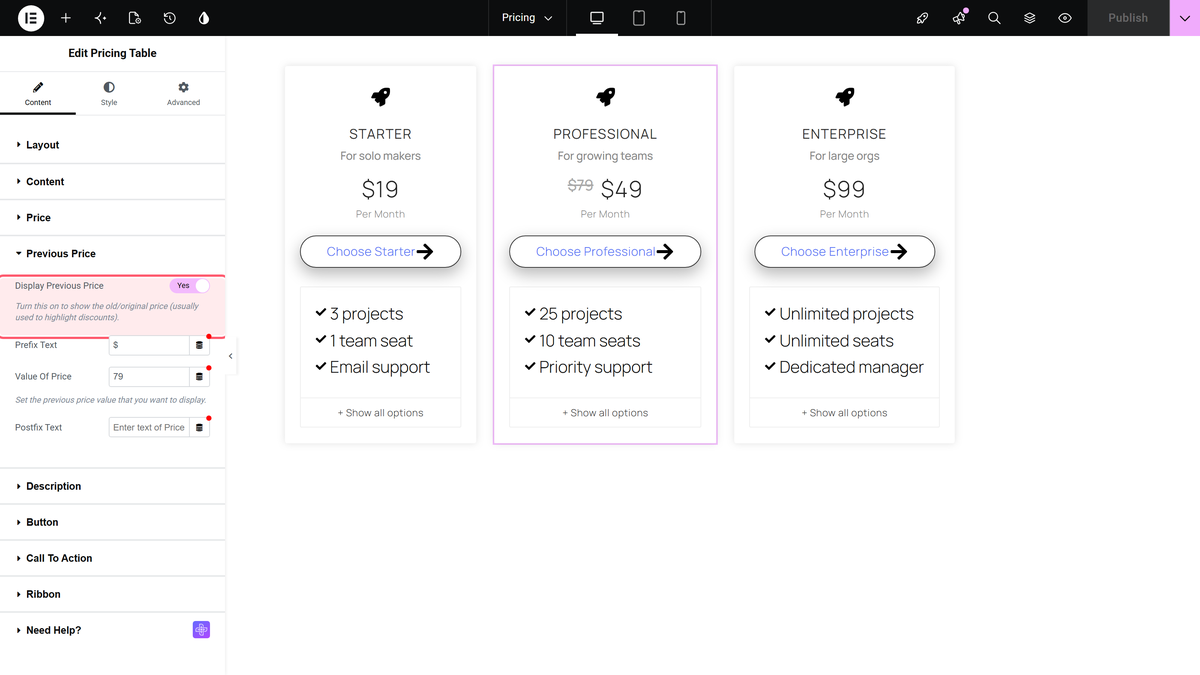Open the layers structure navigator icon
This screenshot has height=675, width=1200.
[x=1030, y=18]
